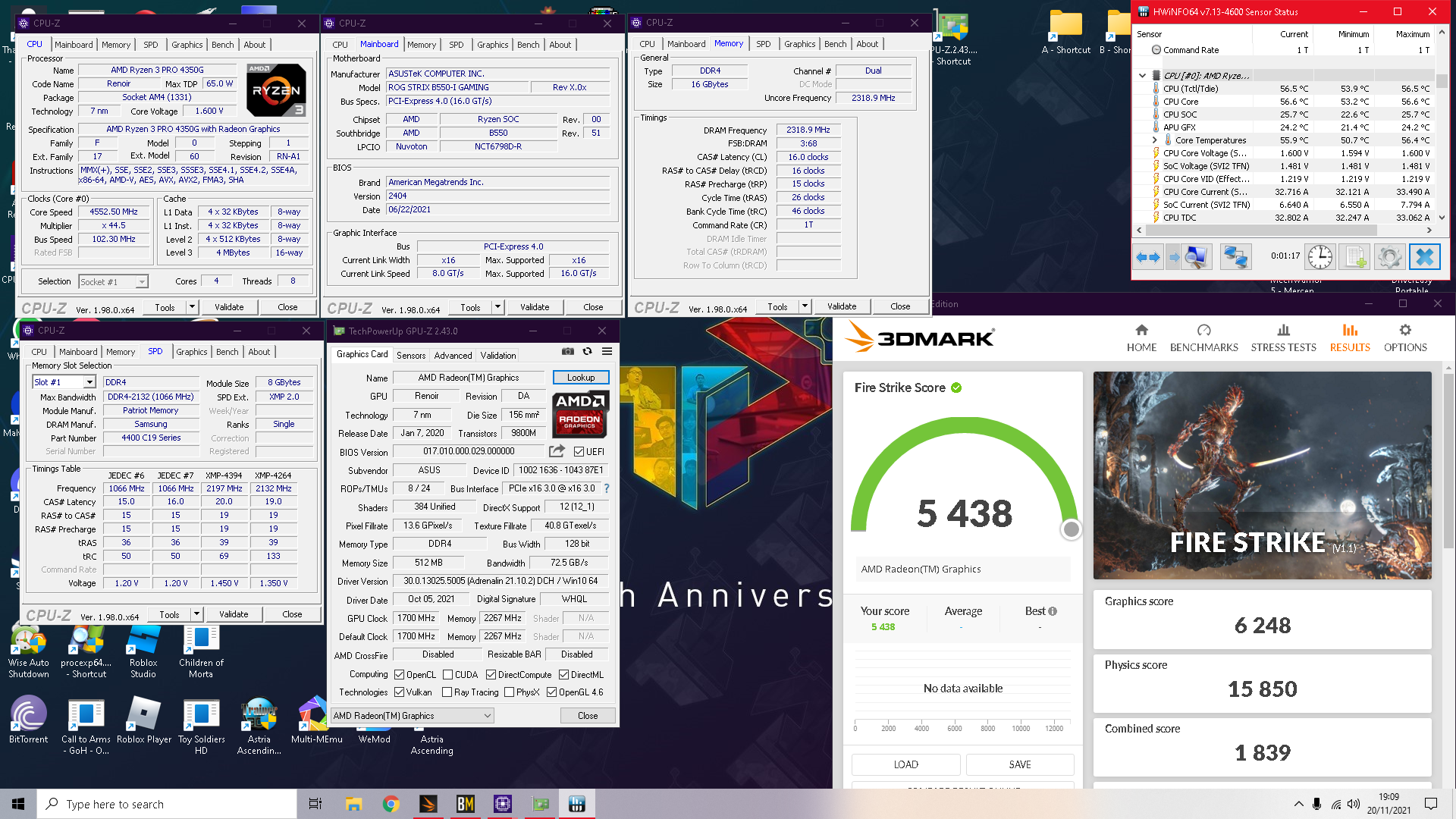1456x819 pixels.
Task: Click the Fire Strike score gauge knob
Action: [x=1071, y=529]
